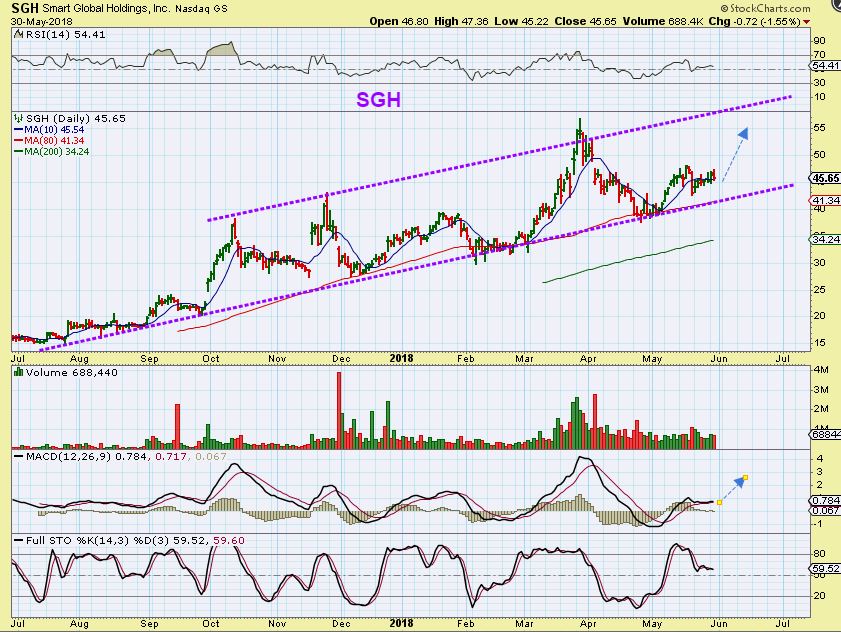Click the 'Nasdaq GS' exchange label
The width and height of the screenshot is (841, 632).
click(x=201, y=9)
